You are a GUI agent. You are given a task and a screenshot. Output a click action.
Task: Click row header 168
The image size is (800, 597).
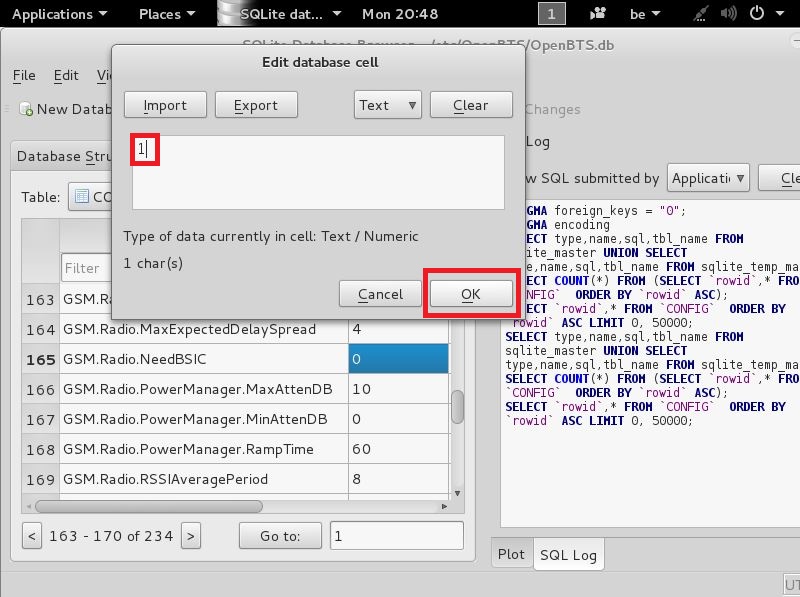click(40, 450)
